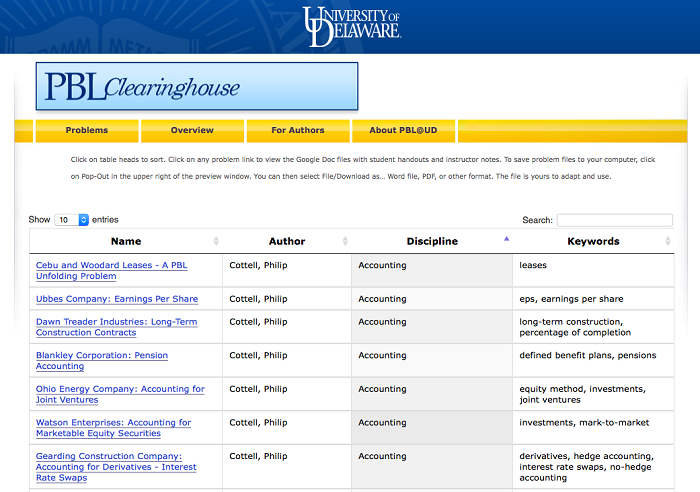The height and width of the screenshot is (492, 700).
Task: Select 'leases' keyword cell
Action: tap(593, 271)
